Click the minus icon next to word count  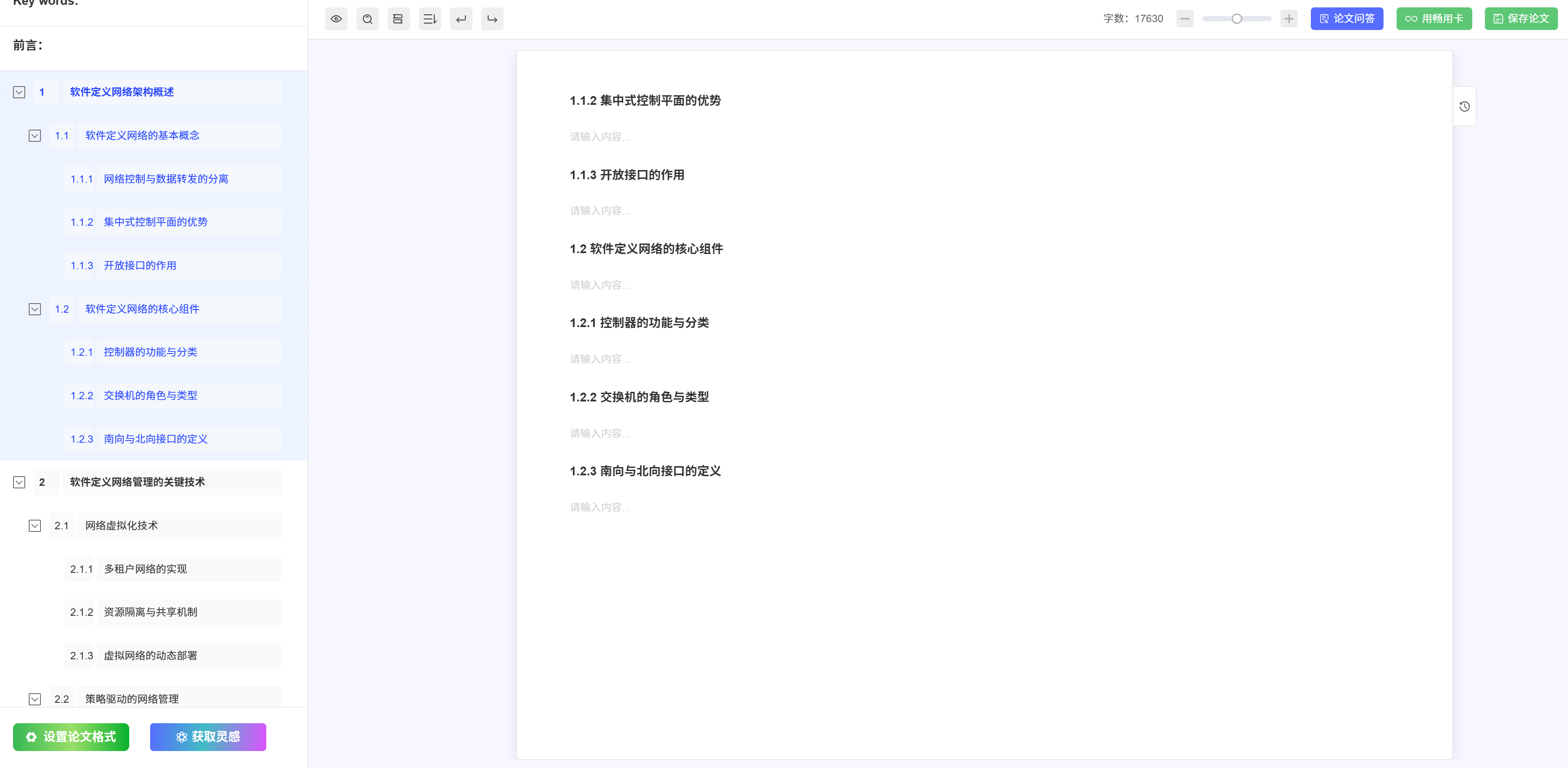tap(1185, 19)
